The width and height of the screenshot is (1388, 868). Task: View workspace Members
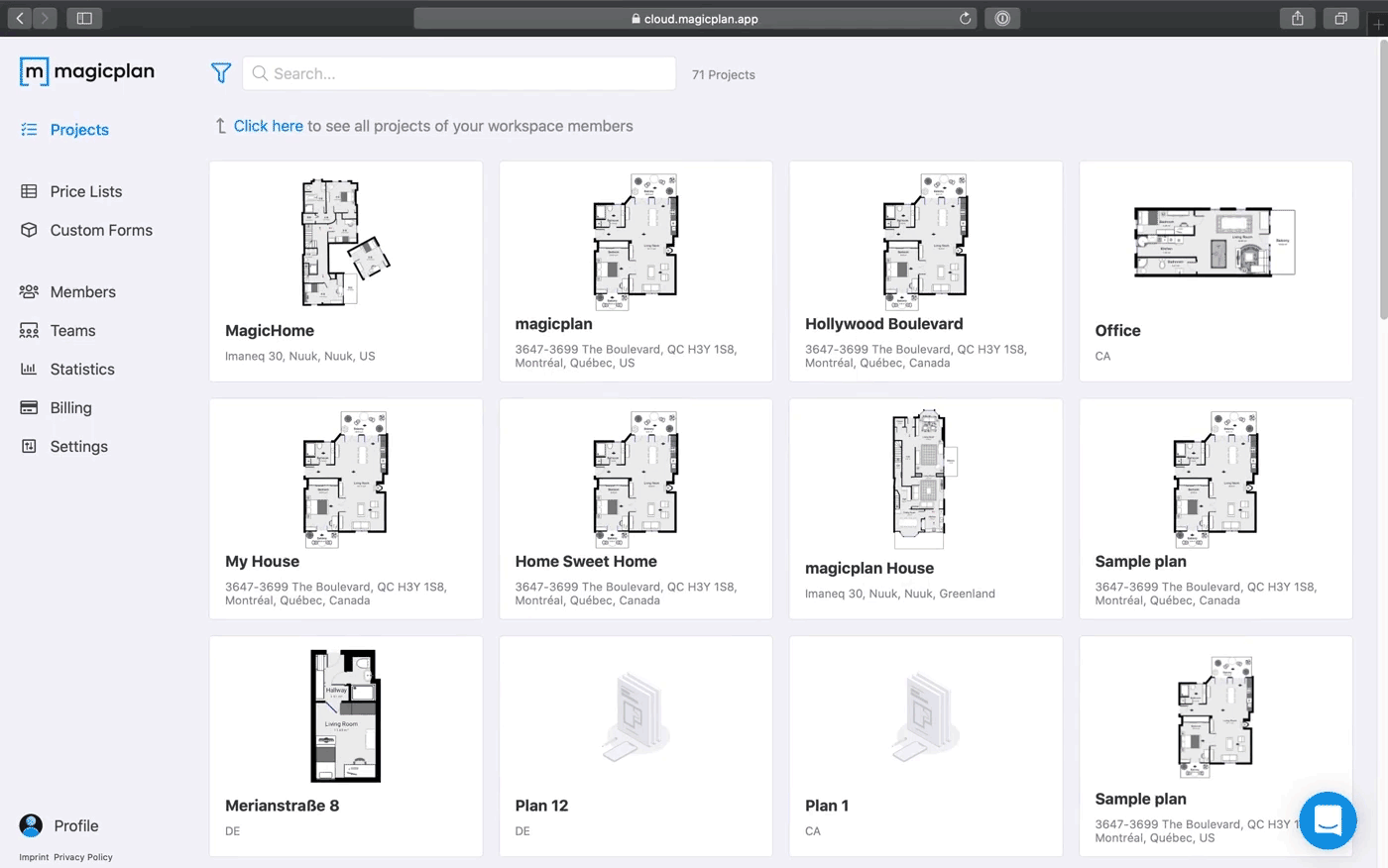[x=83, y=291]
